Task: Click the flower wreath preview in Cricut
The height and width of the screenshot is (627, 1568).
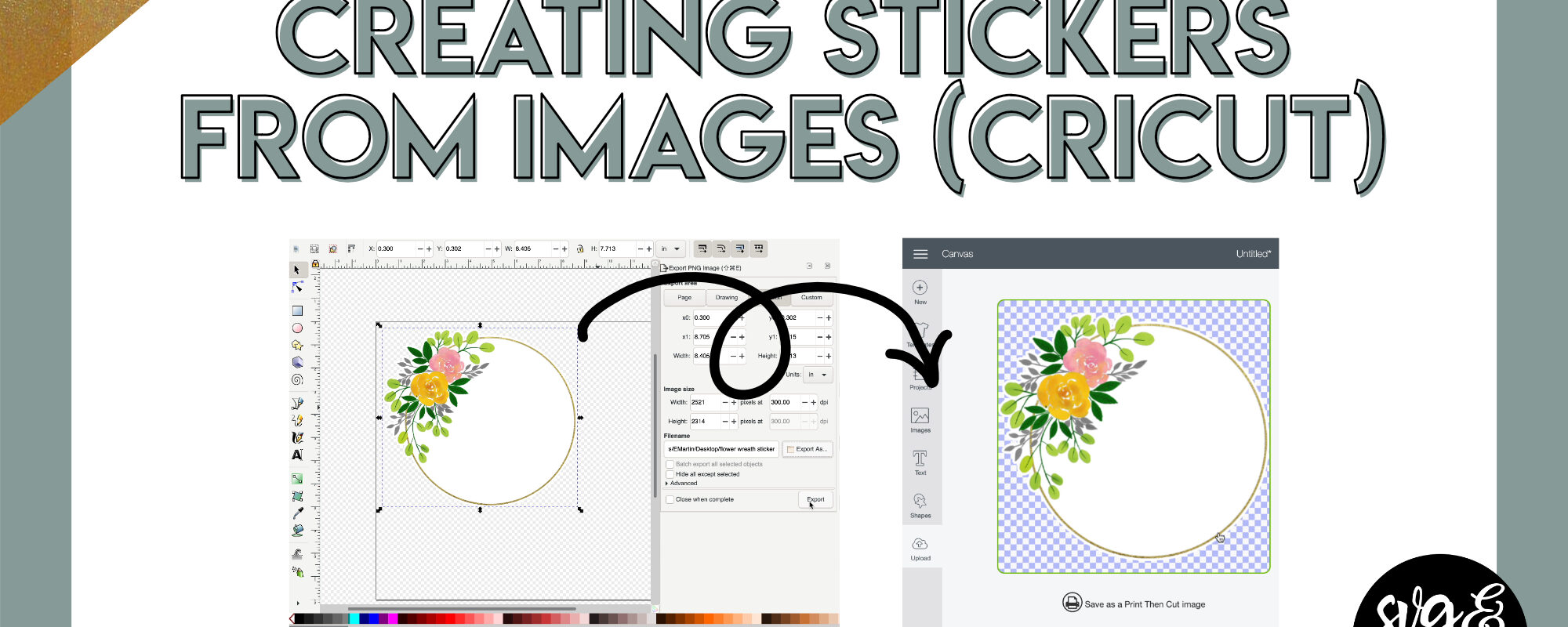Action: tap(1134, 437)
